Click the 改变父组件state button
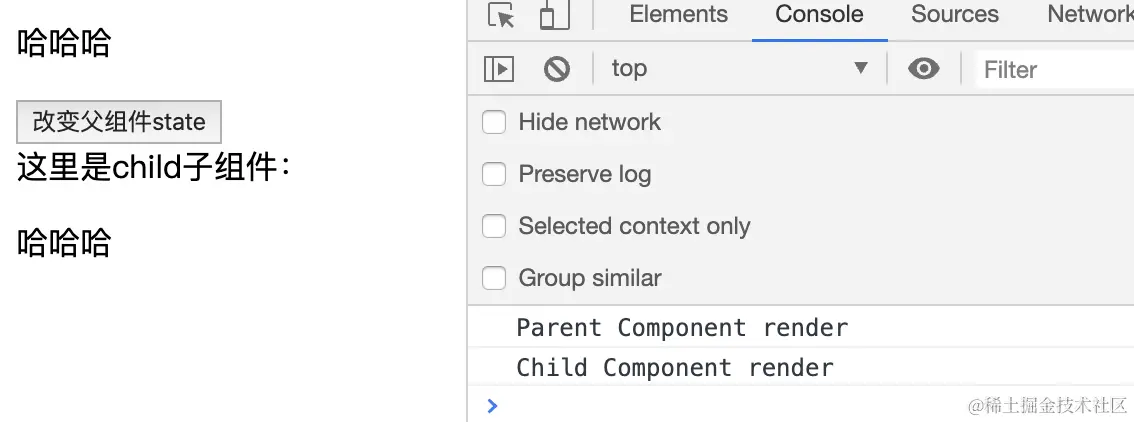The width and height of the screenshot is (1134, 422). [119, 121]
